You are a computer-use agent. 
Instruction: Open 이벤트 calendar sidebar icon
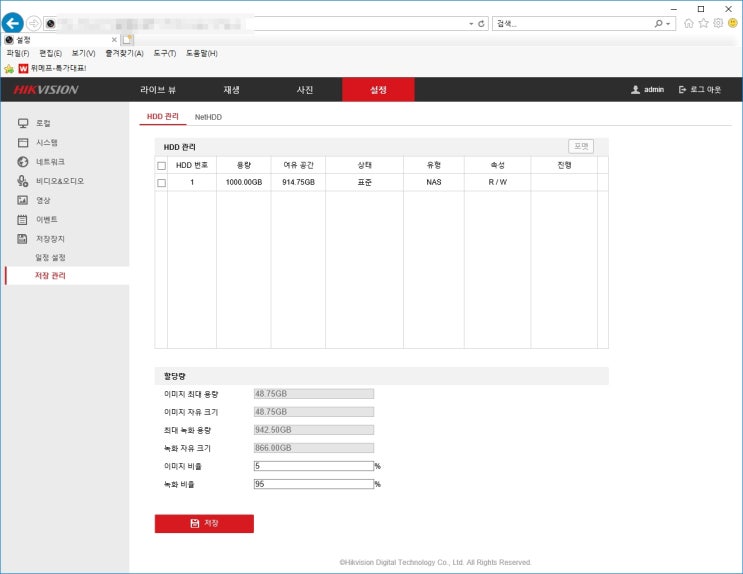click(22, 219)
